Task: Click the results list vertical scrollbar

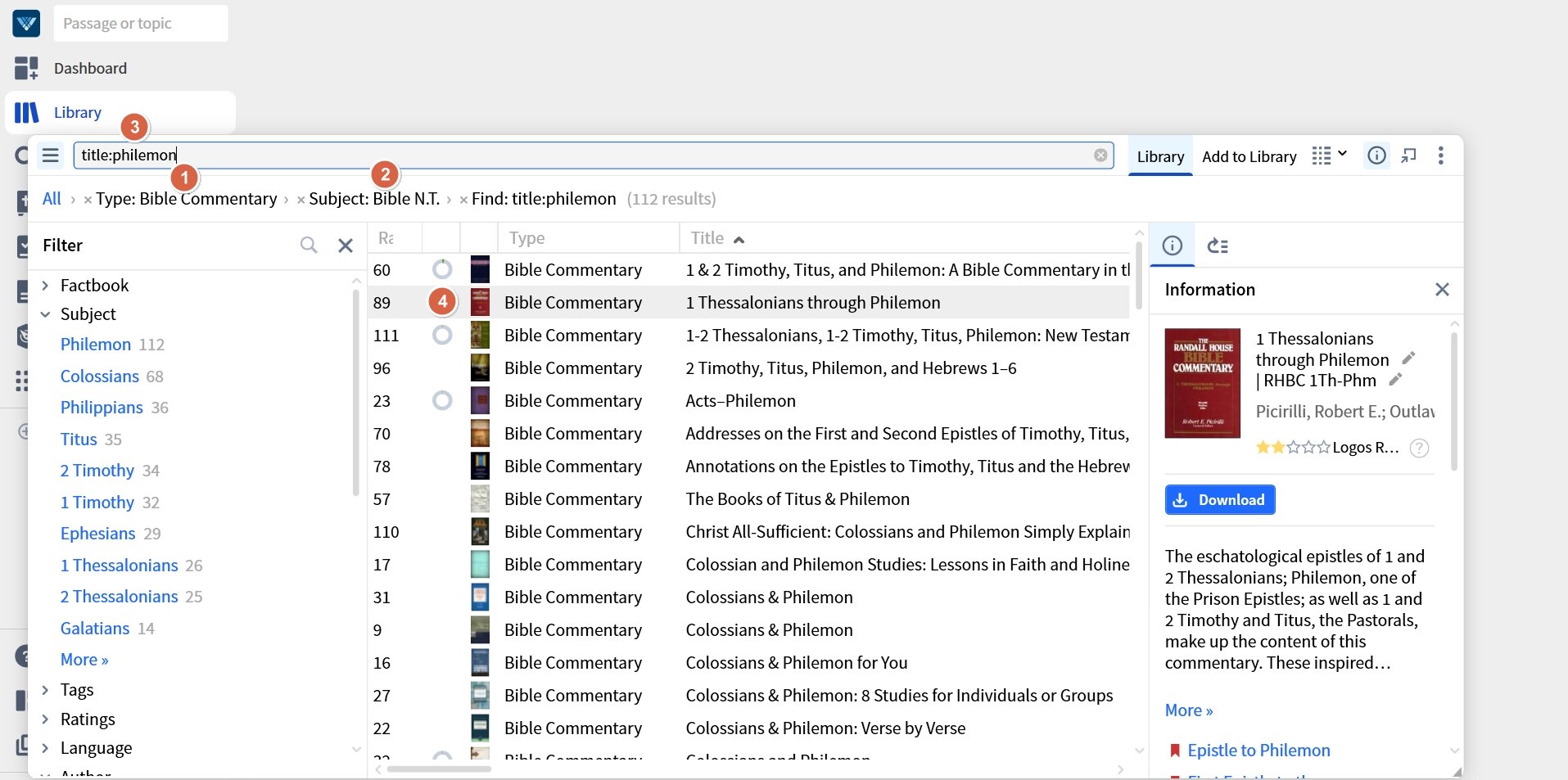Action: [1138, 275]
